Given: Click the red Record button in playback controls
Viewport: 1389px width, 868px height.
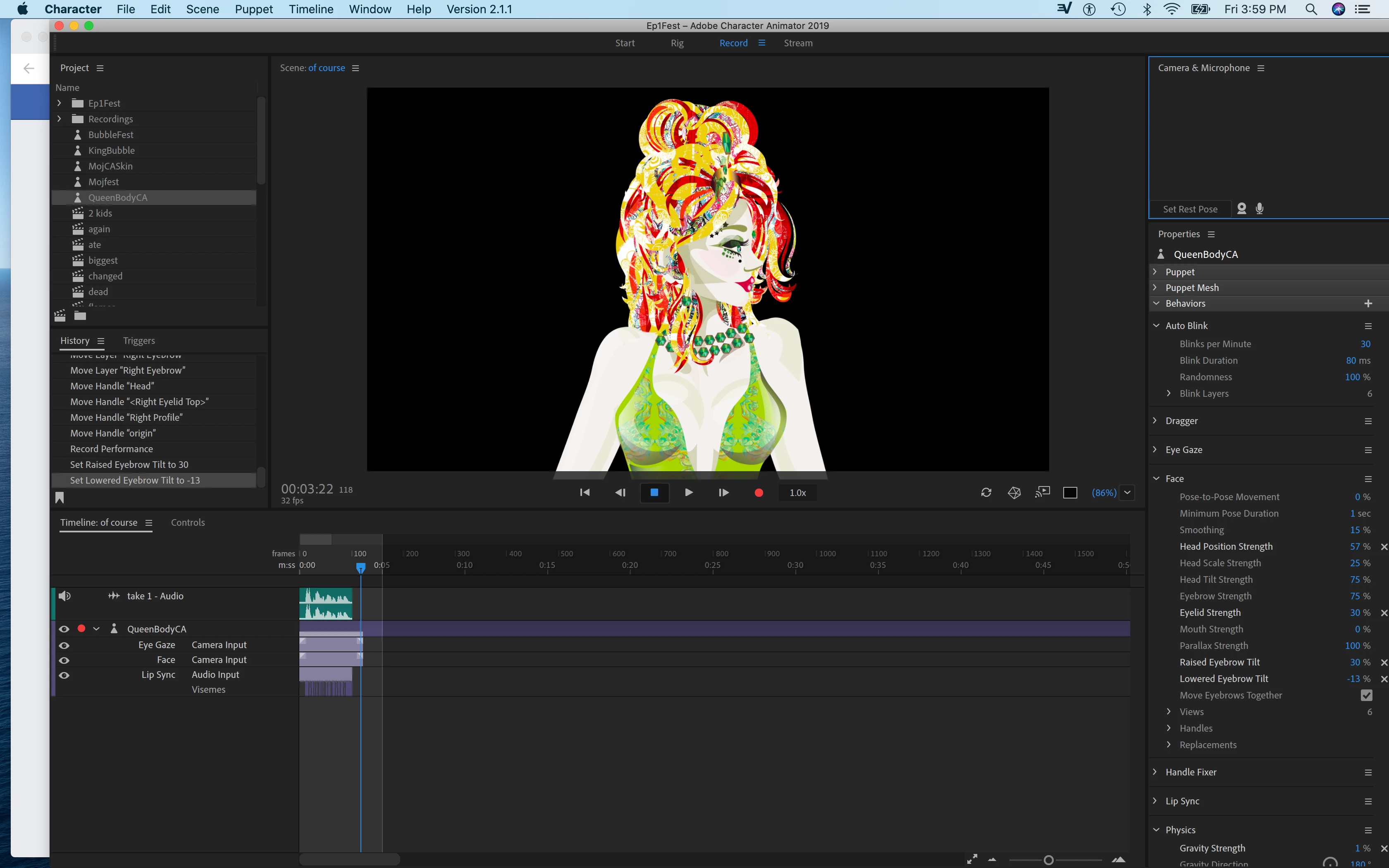Looking at the screenshot, I should click(x=758, y=493).
